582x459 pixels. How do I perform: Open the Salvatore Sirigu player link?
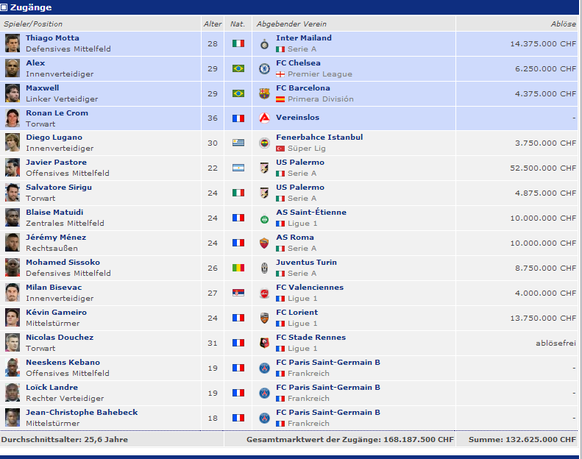[x=59, y=187]
